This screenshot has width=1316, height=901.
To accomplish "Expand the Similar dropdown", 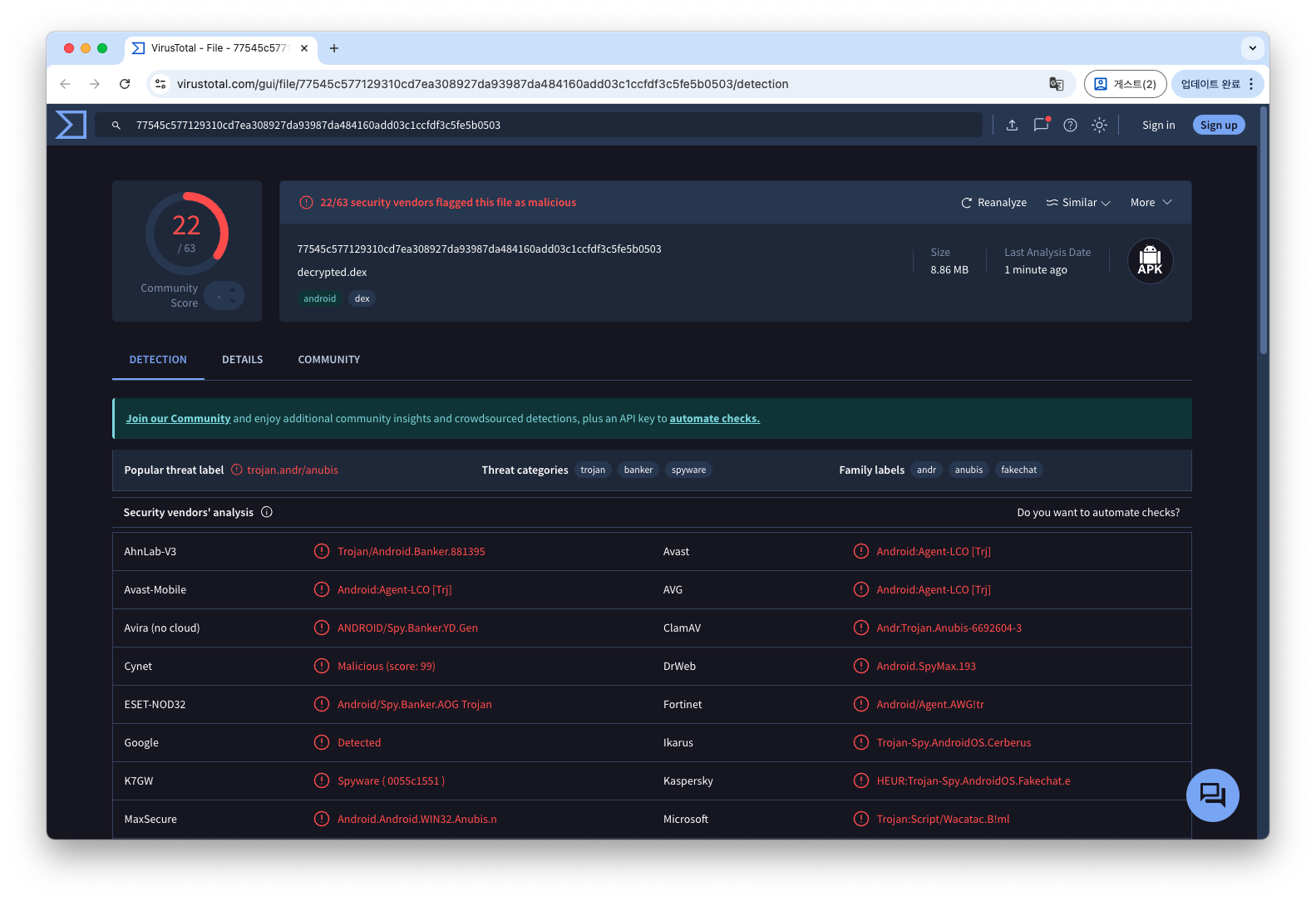I will coord(1078,203).
